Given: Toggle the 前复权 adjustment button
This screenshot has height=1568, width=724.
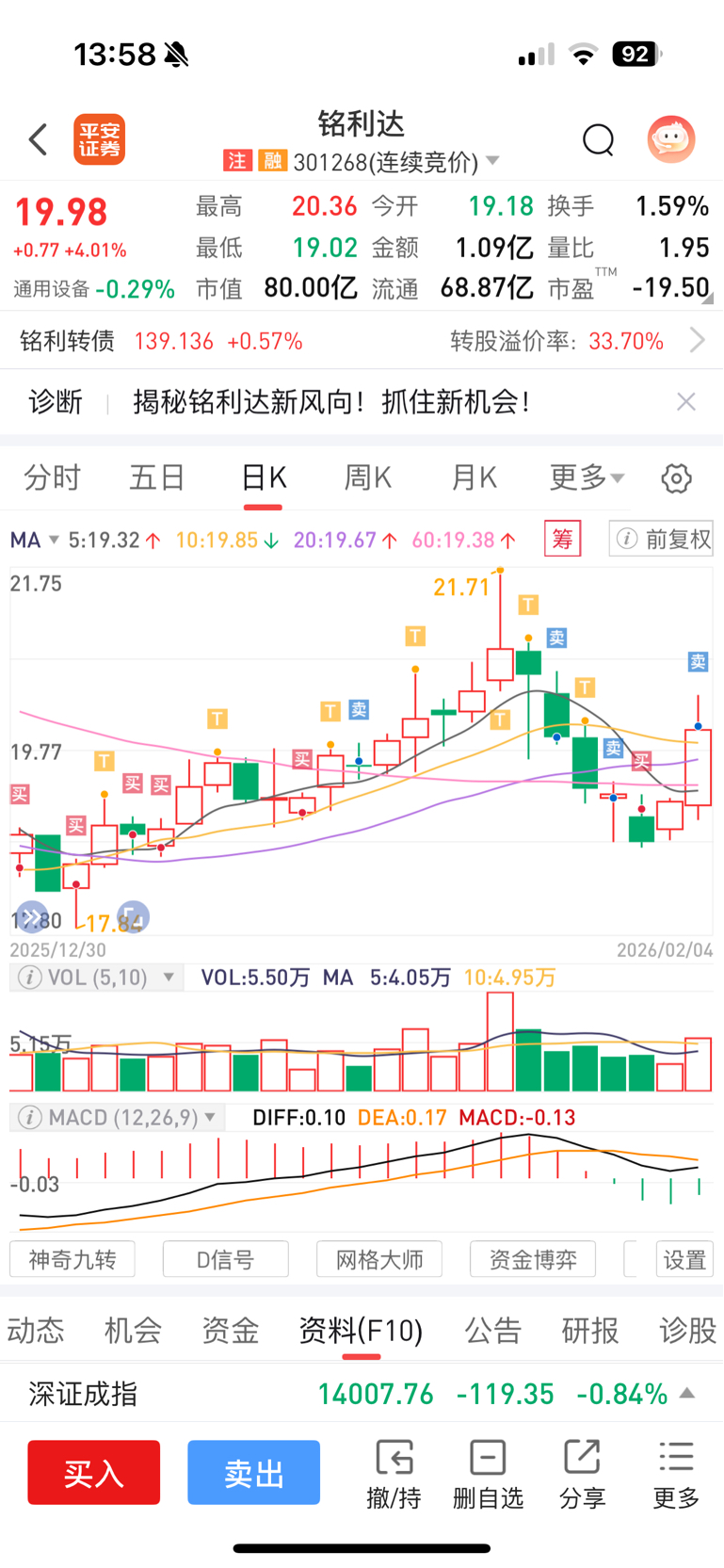Looking at the screenshot, I should (661, 539).
